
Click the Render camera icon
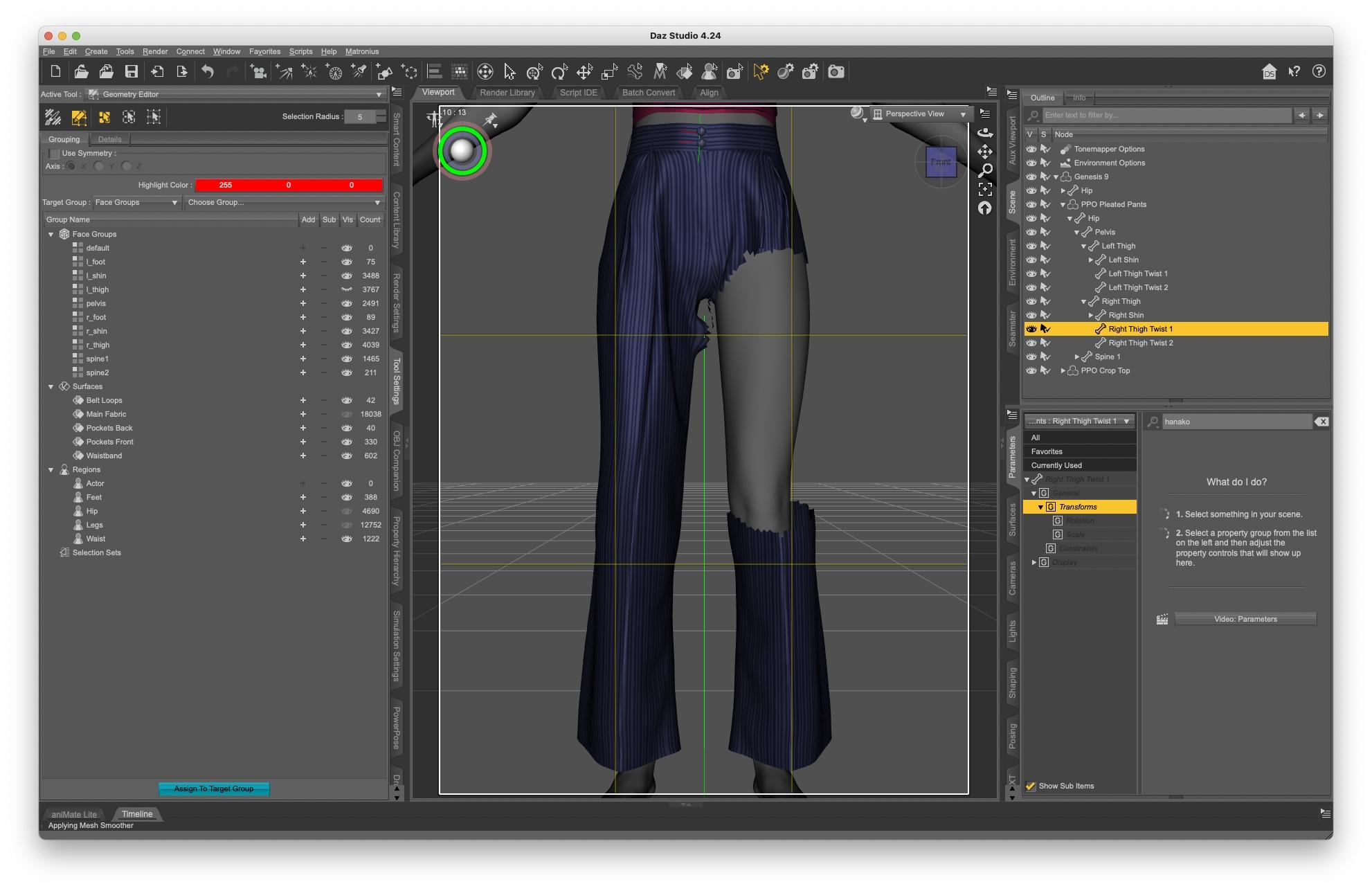[836, 71]
